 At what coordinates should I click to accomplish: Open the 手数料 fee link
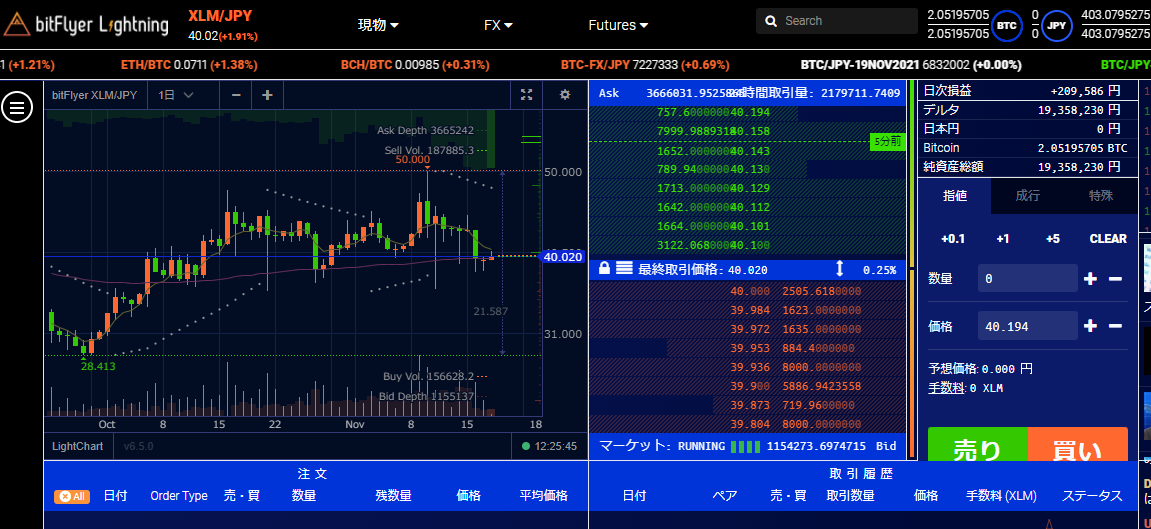(946, 387)
